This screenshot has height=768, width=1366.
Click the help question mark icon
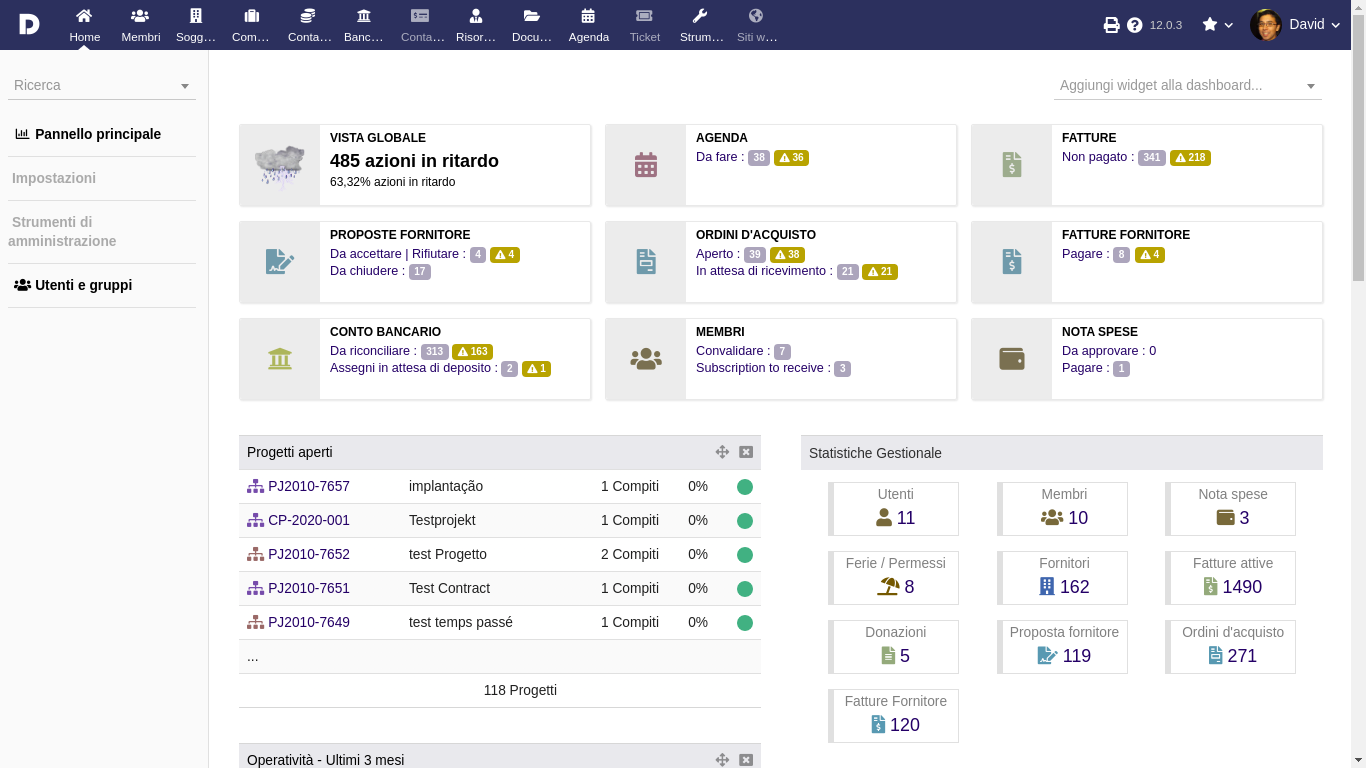pyautogui.click(x=1134, y=25)
